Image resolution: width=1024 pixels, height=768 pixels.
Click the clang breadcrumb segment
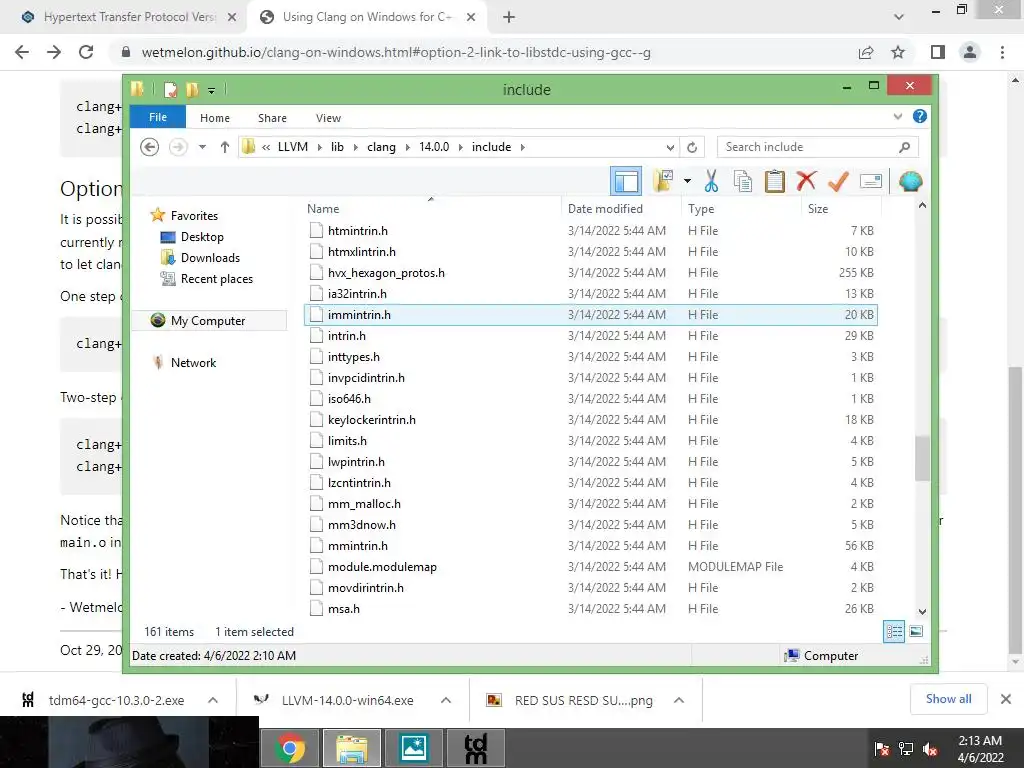click(381, 147)
